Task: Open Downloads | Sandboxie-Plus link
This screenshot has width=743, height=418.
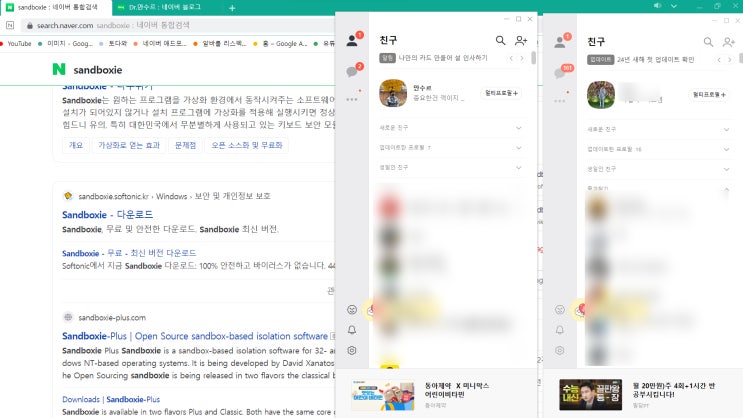Action: click(x=111, y=400)
